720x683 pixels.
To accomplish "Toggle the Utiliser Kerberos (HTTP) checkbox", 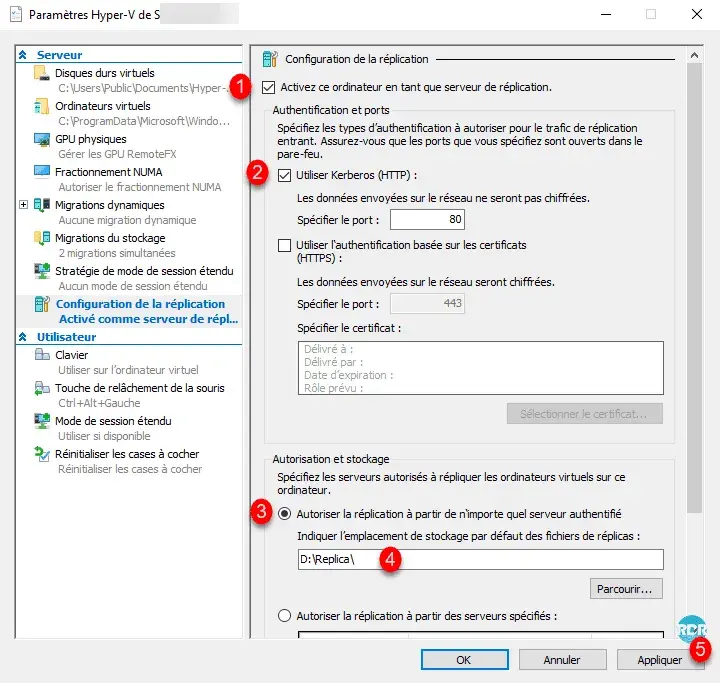I will pyautogui.click(x=285, y=176).
